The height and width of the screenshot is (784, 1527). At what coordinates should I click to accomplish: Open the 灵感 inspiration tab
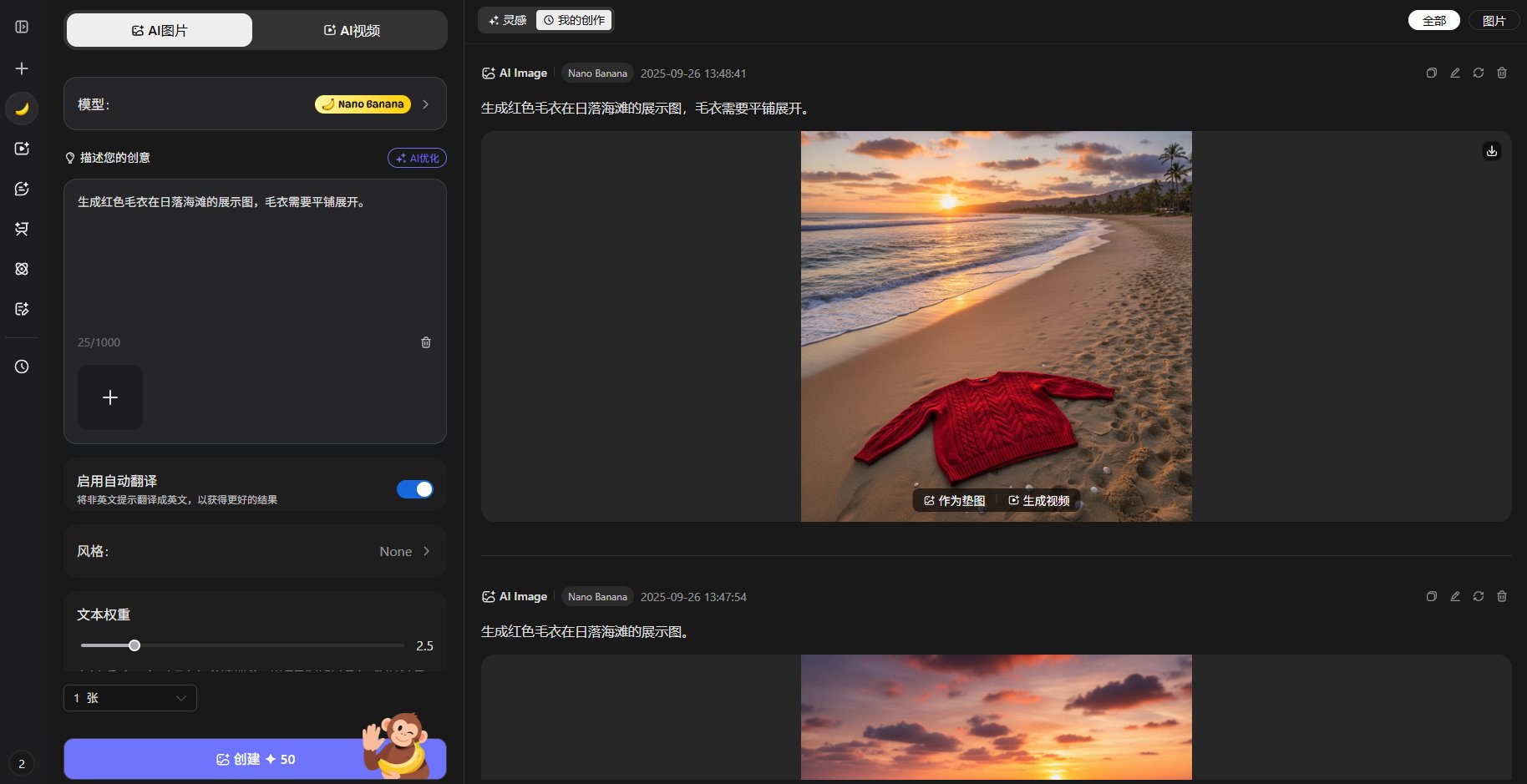(508, 20)
